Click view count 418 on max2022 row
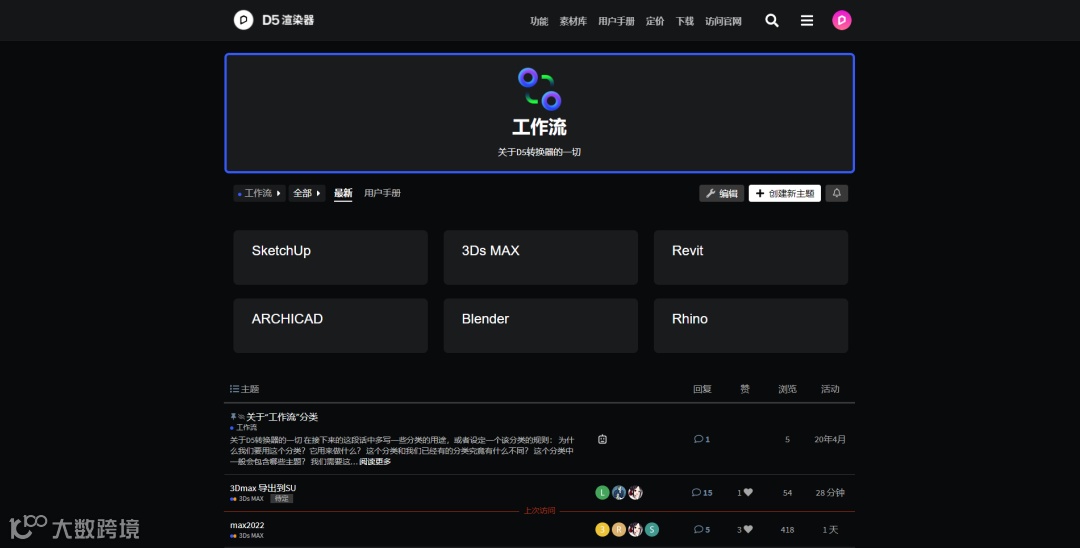This screenshot has height=548, width=1080. [787, 529]
